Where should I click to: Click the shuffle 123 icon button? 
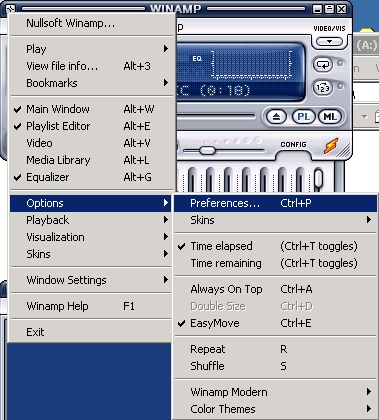click(x=323, y=88)
